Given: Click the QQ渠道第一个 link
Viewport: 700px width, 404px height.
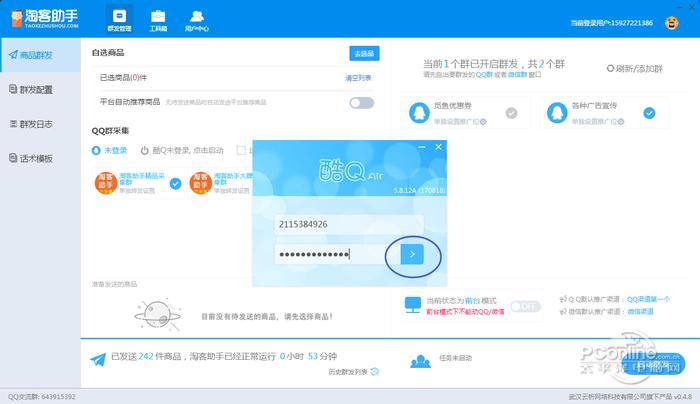Looking at the screenshot, I should [x=648, y=299].
